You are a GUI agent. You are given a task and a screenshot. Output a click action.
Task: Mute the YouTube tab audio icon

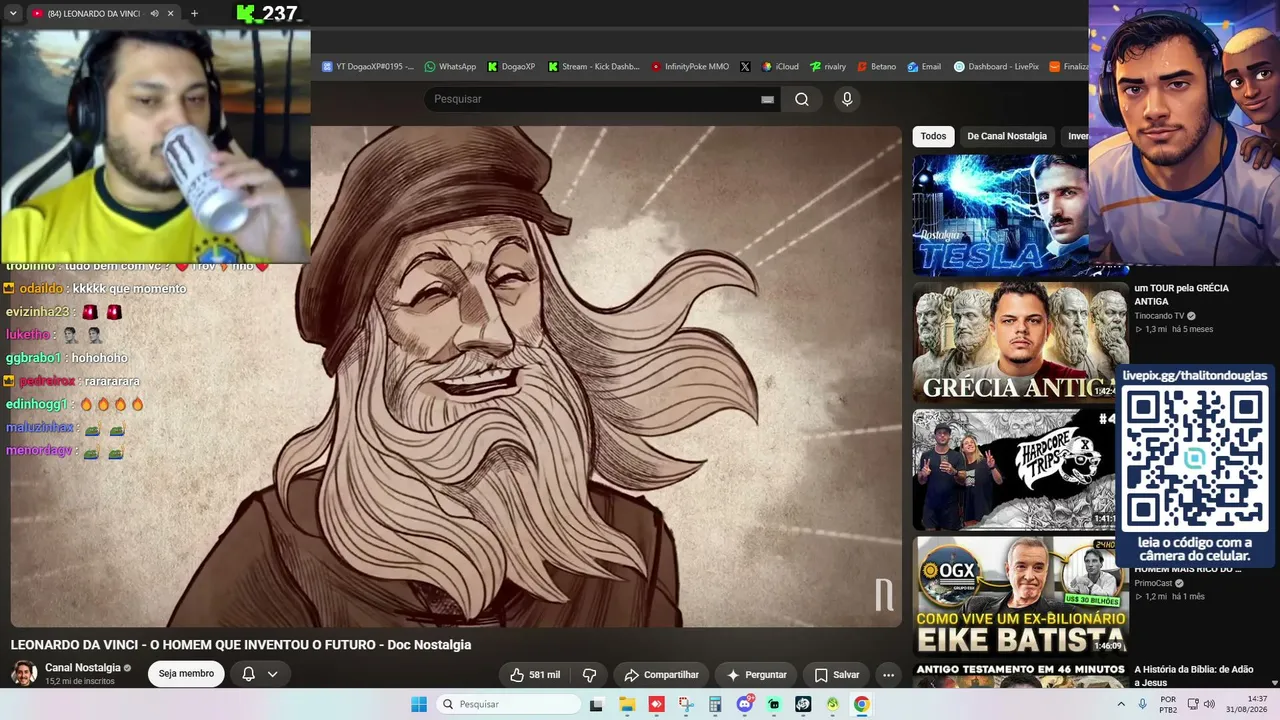(154, 14)
